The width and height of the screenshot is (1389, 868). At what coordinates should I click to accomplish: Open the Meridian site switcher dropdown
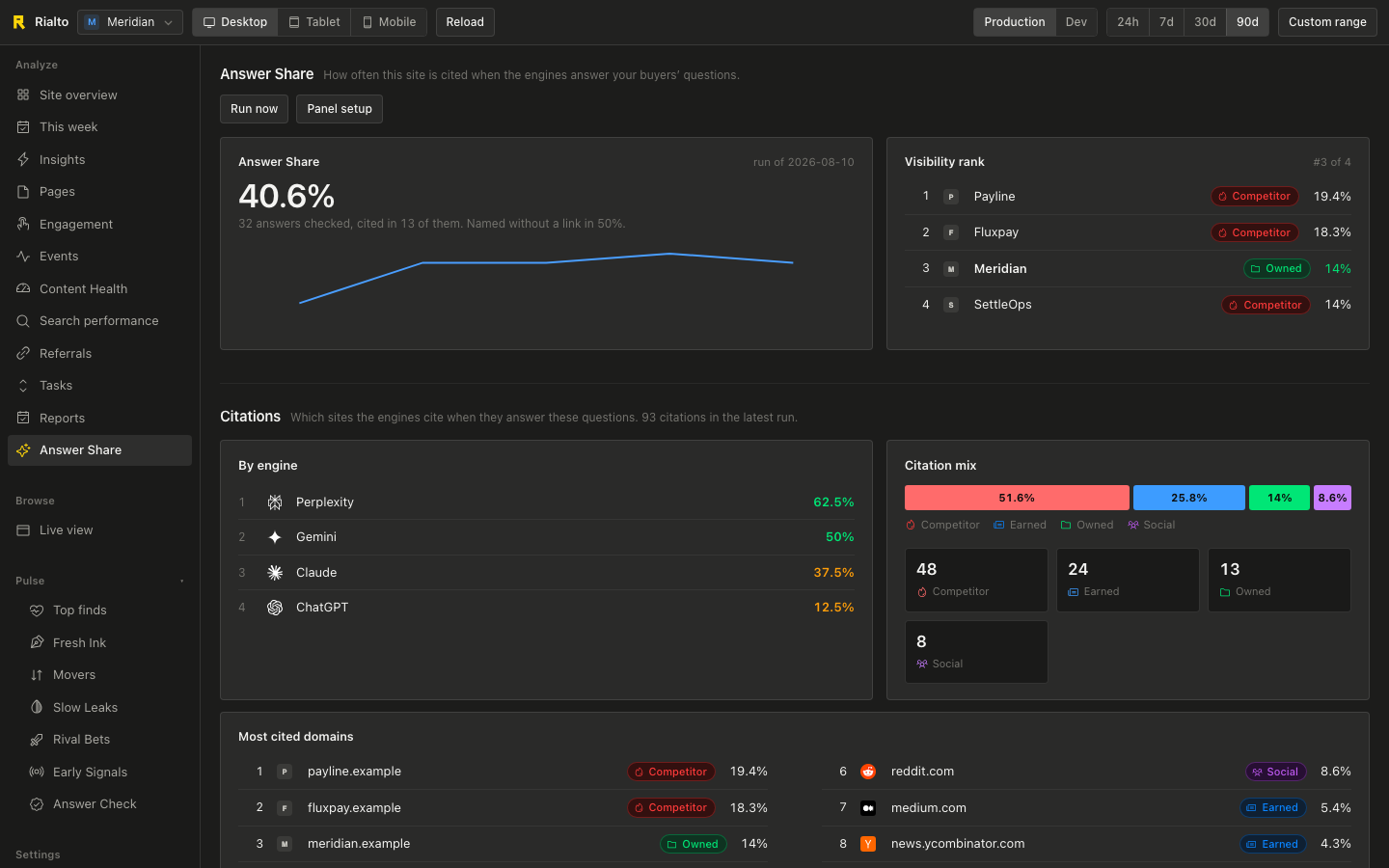tap(130, 22)
